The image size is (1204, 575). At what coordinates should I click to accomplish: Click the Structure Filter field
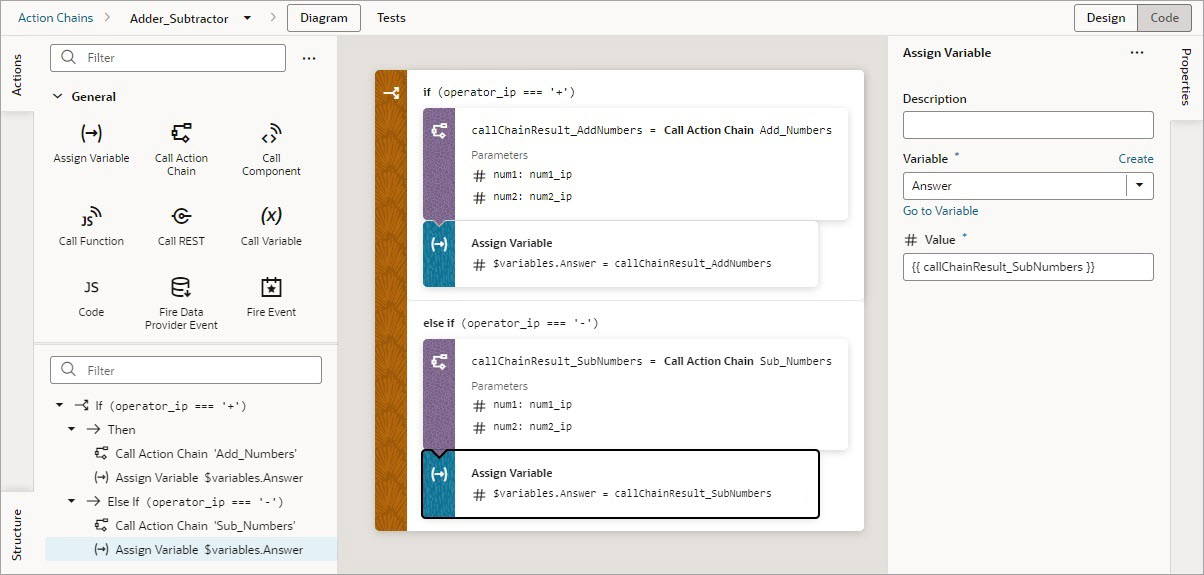(186, 370)
